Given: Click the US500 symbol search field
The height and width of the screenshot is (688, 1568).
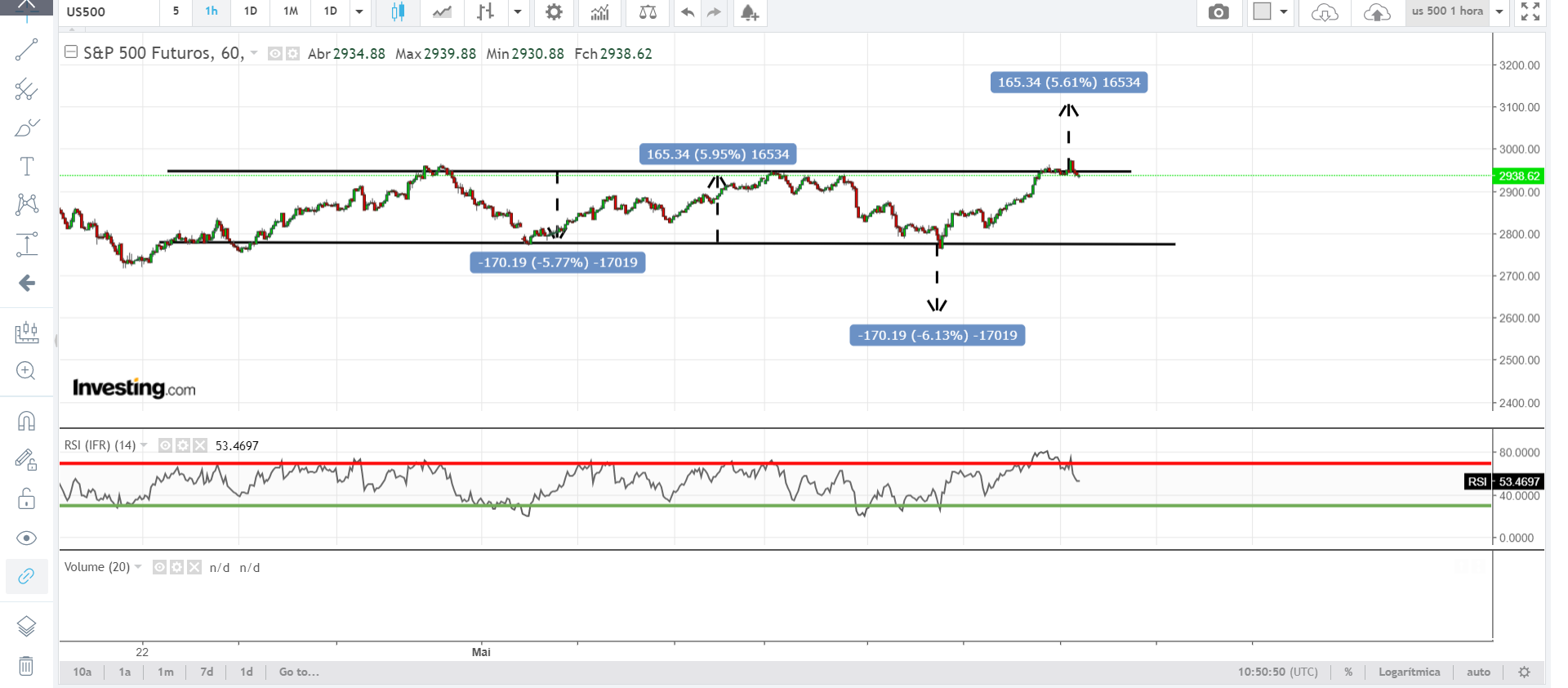Looking at the screenshot, I should tap(109, 12).
